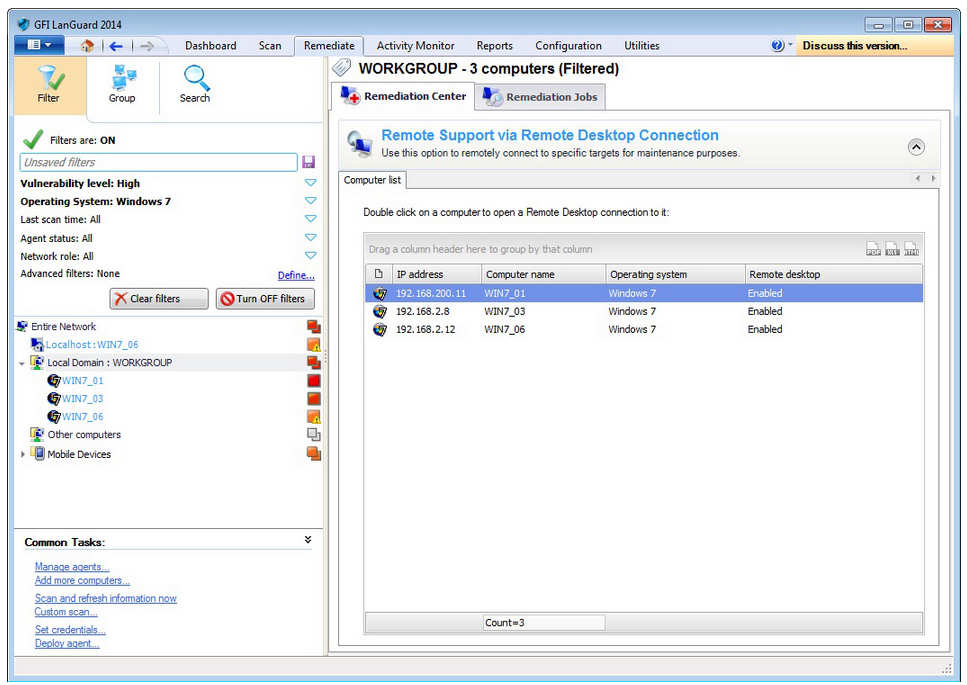Open the Define... advanced filters link
The height and width of the screenshot is (685, 967).
[x=296, y=275]
